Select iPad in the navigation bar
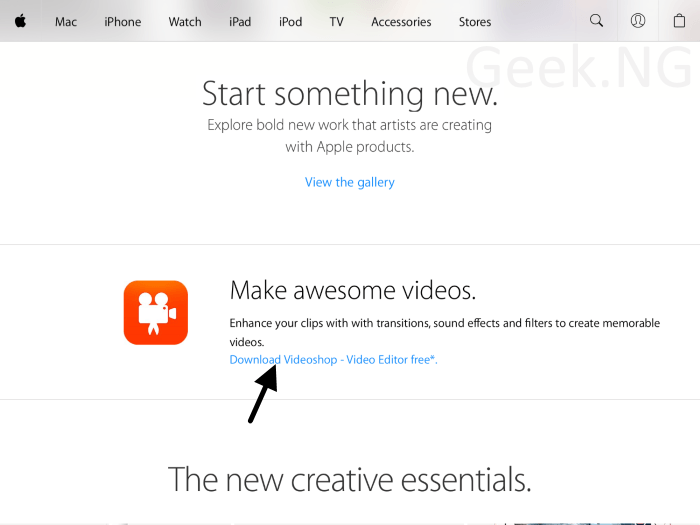The image size is (700, 525). click(240, 22)
